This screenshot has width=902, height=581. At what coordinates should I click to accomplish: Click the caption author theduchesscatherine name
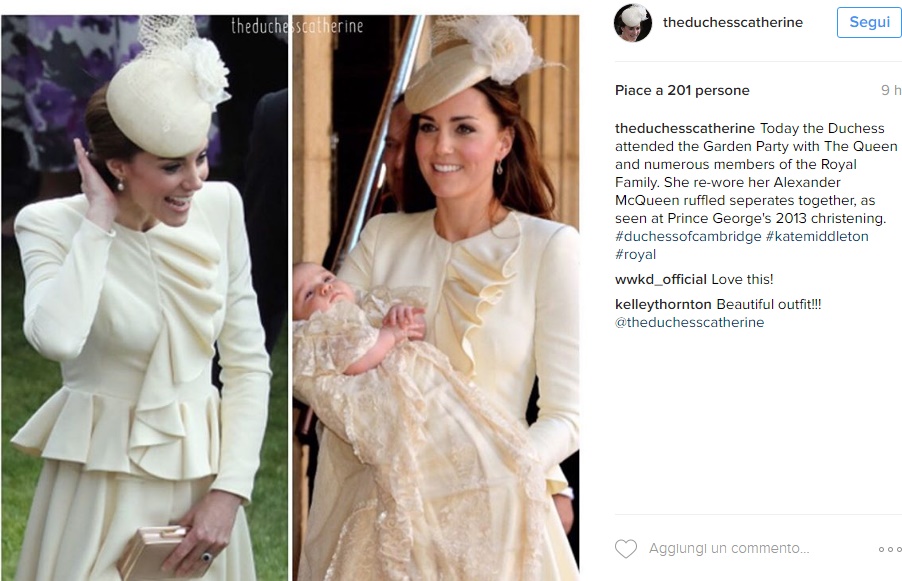(685, 128)
